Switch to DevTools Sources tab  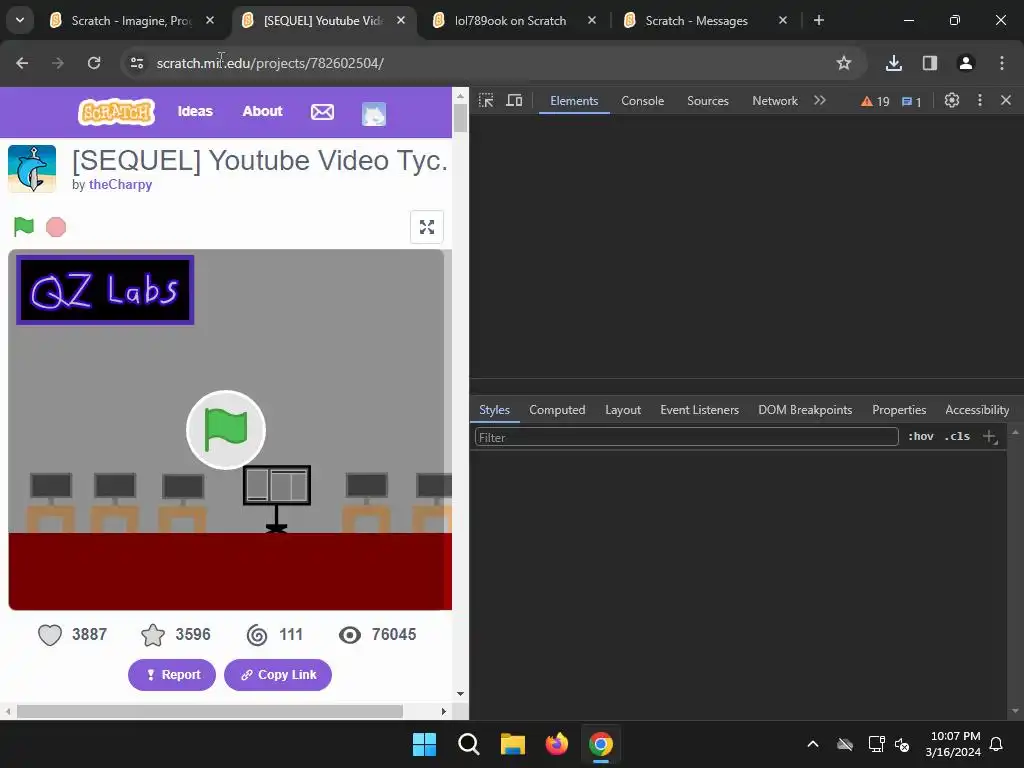708,101
